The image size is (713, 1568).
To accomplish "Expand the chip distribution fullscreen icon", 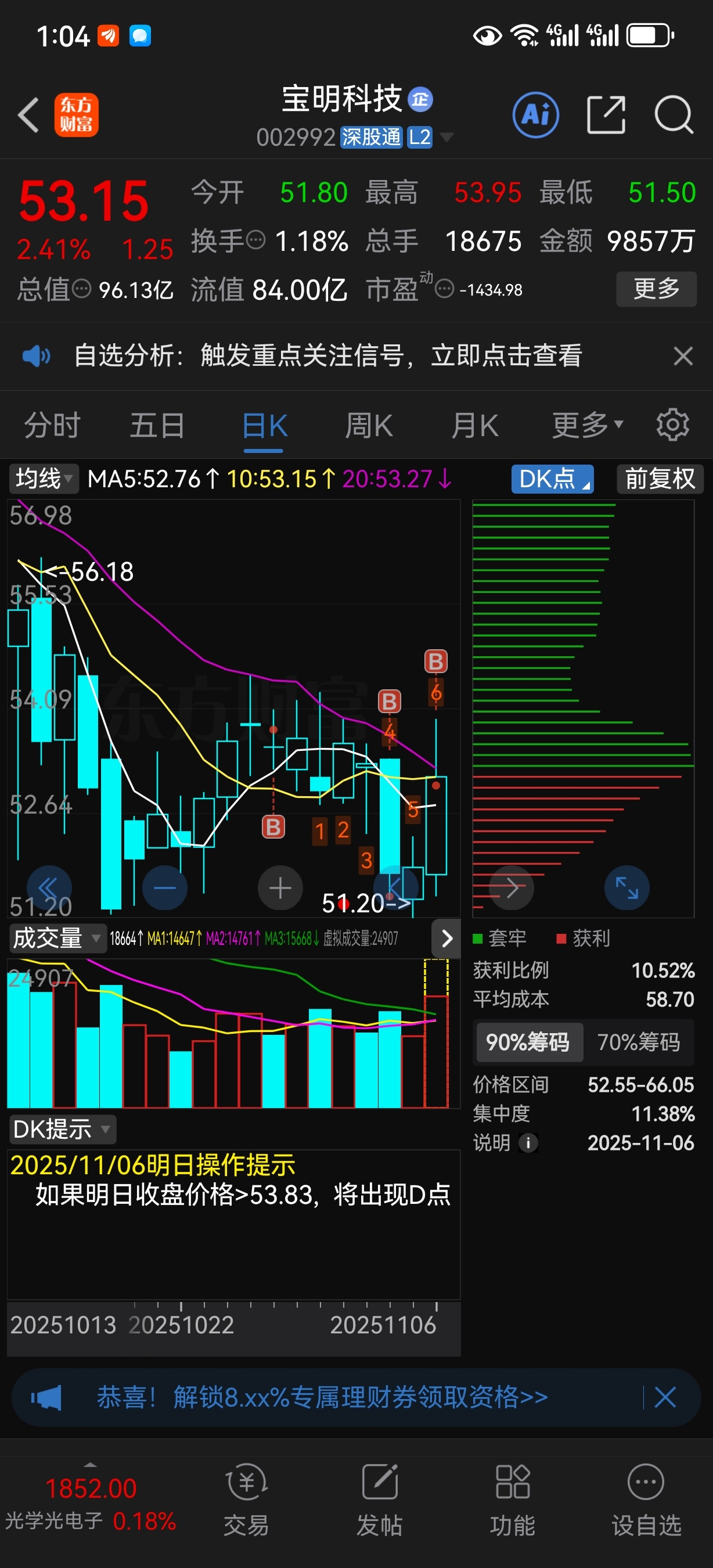I will click(x=626, y=888).
